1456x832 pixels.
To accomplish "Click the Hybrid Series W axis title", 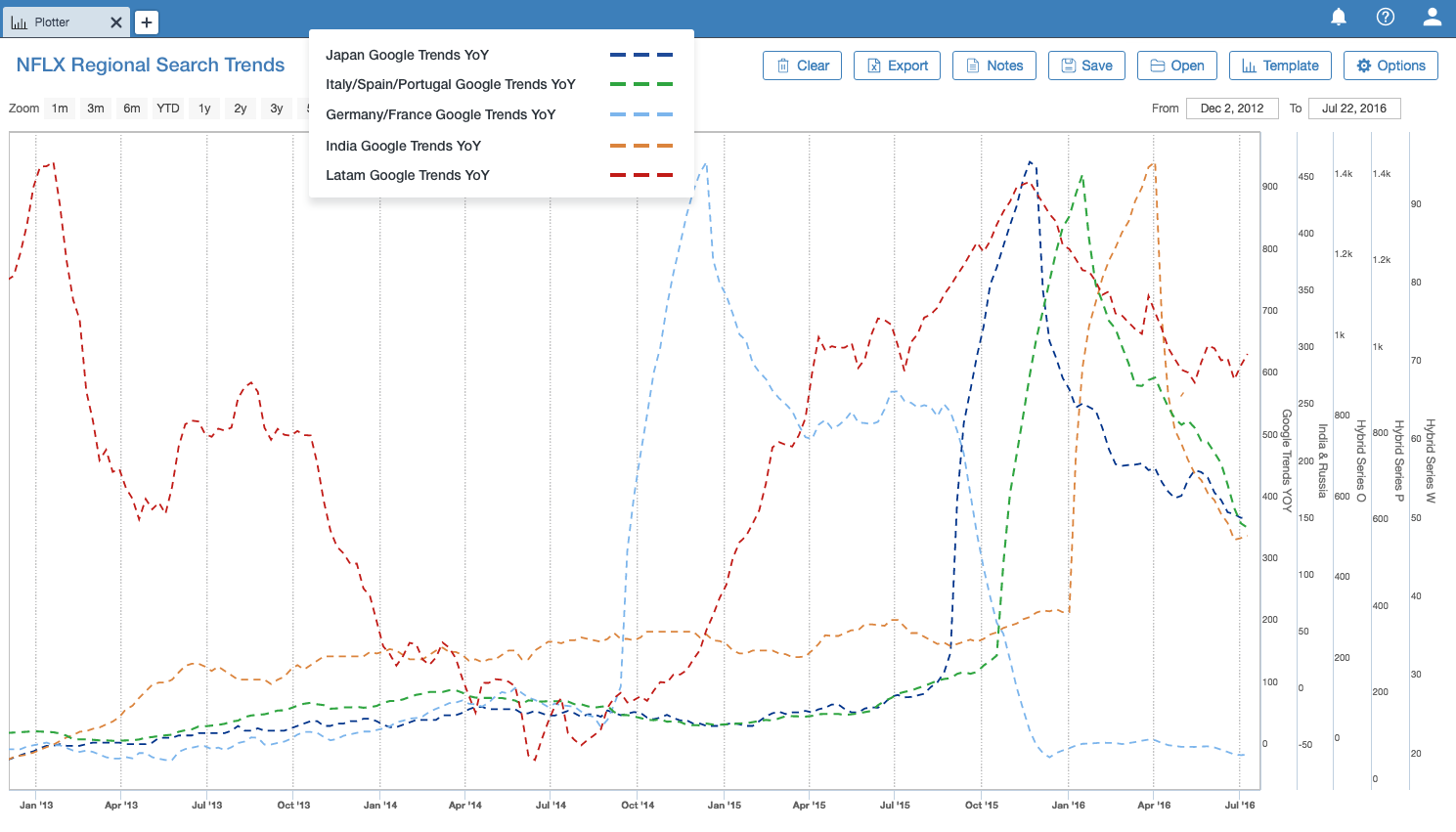I will 1431,460.
